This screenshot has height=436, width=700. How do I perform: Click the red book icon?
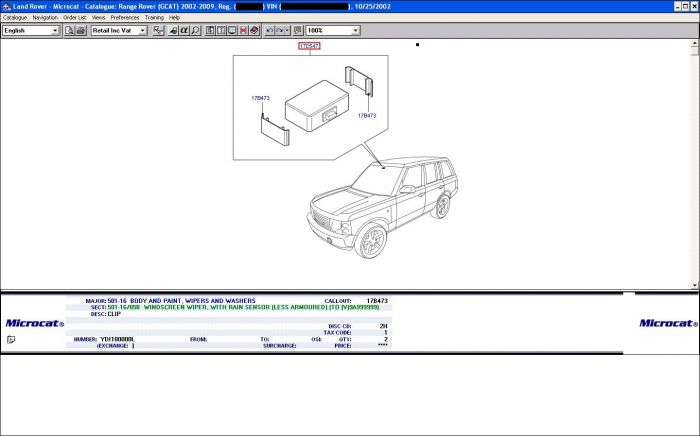pyautogui.click(x=254, y=30)
